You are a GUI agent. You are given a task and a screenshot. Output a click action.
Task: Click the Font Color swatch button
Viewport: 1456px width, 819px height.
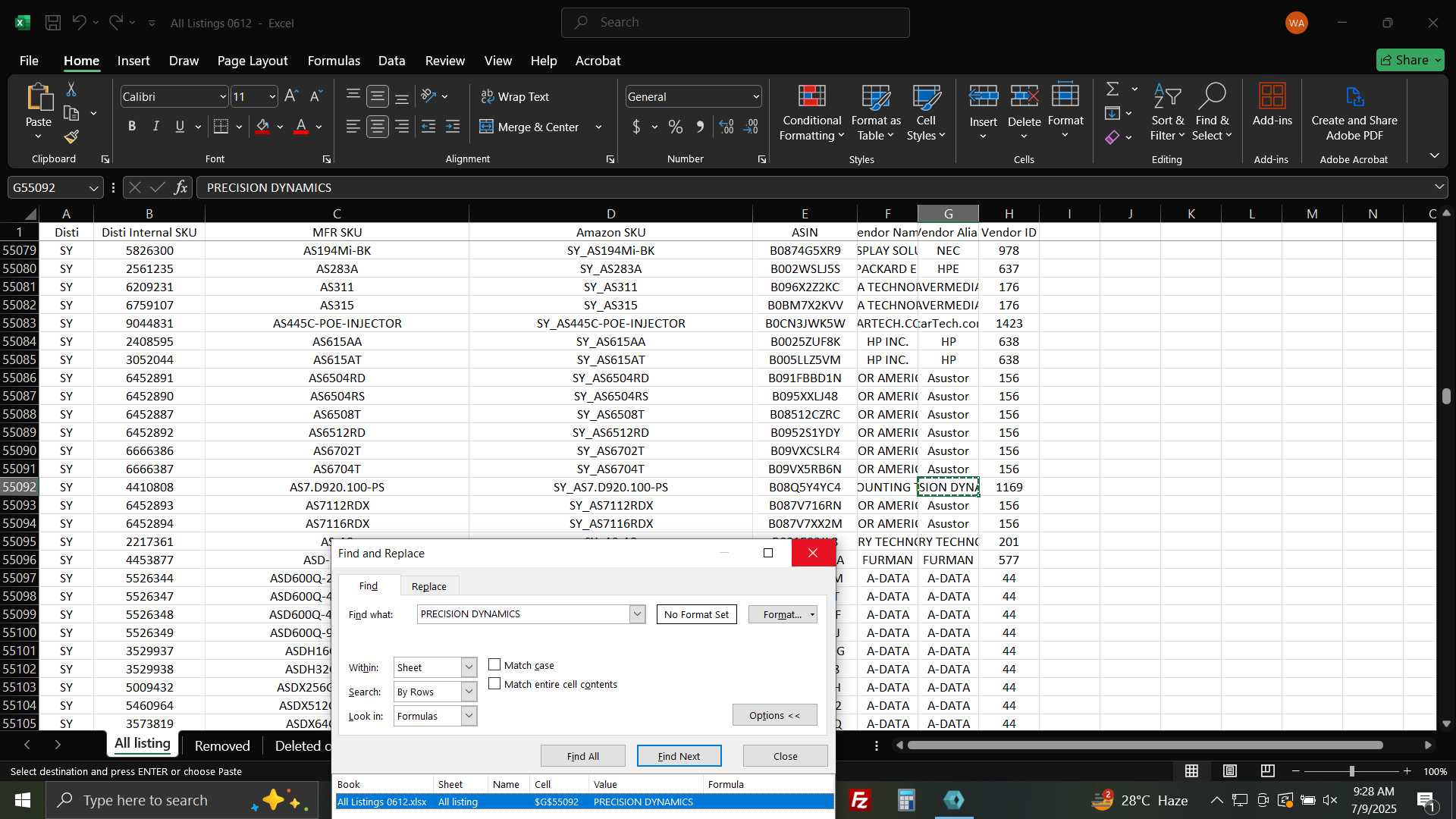tap(301, 127)
